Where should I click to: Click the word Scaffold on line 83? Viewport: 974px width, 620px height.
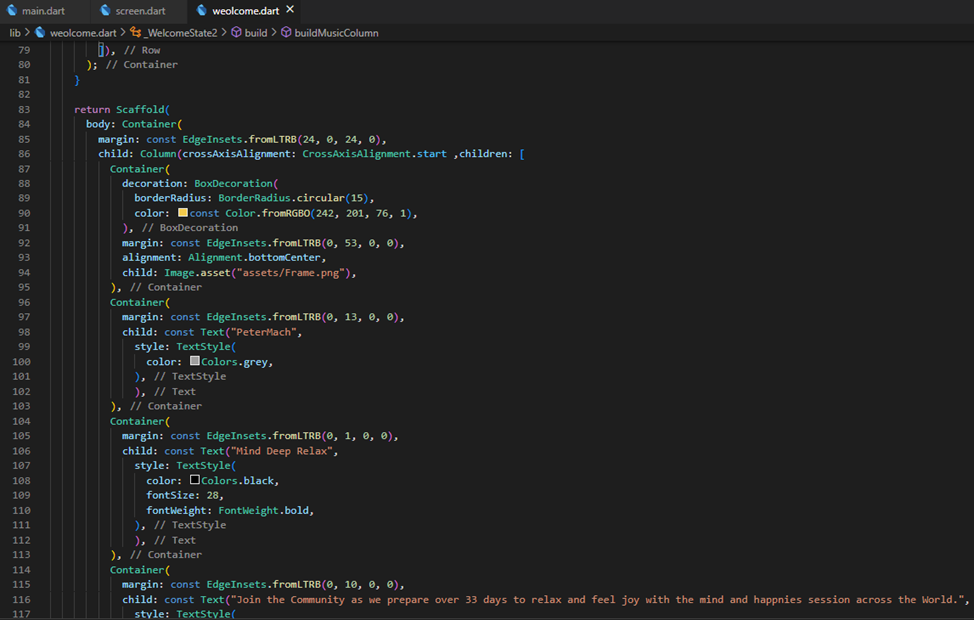(140, 109)
